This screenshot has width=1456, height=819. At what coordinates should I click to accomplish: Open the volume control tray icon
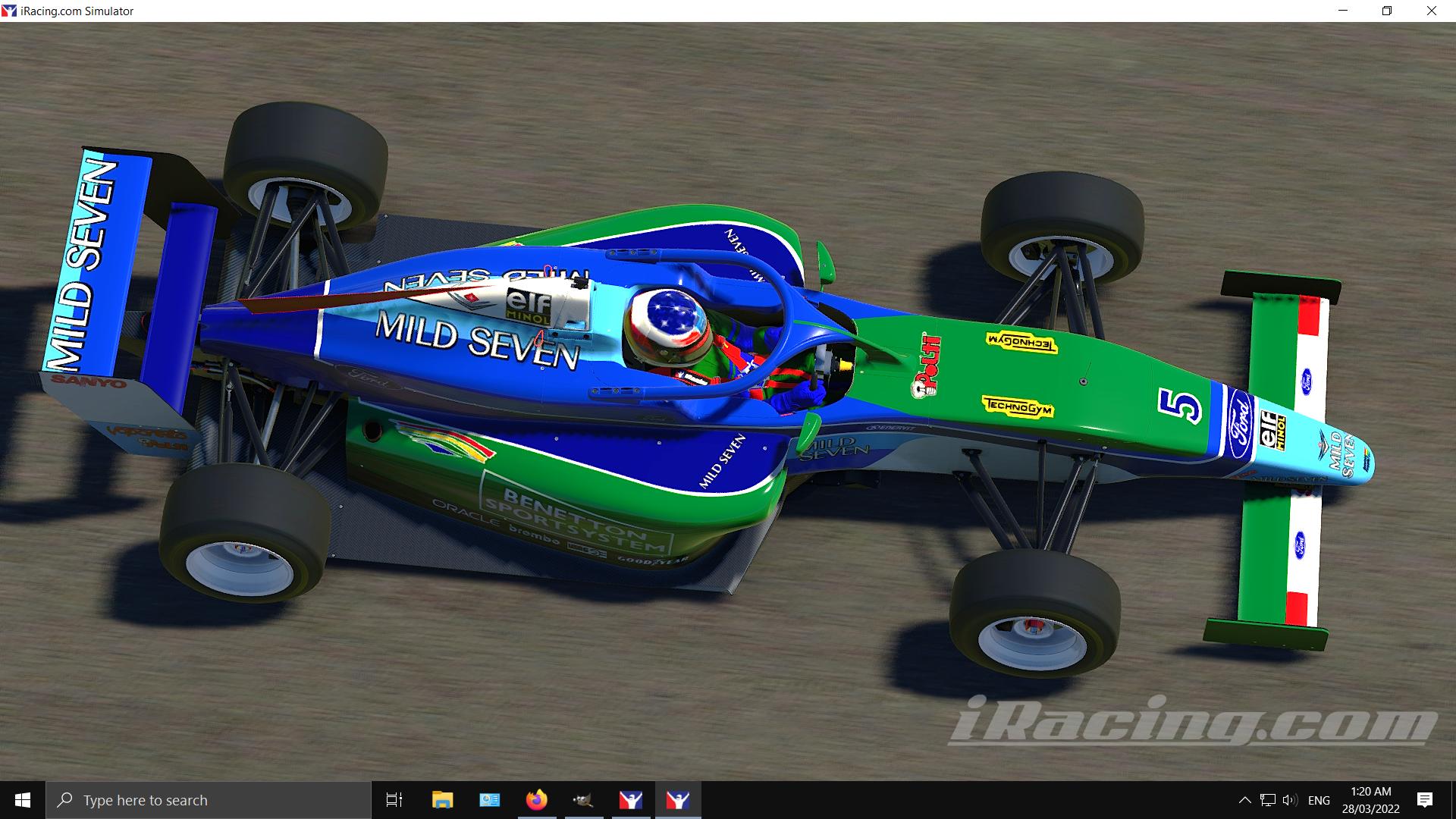coord(1289,800)
